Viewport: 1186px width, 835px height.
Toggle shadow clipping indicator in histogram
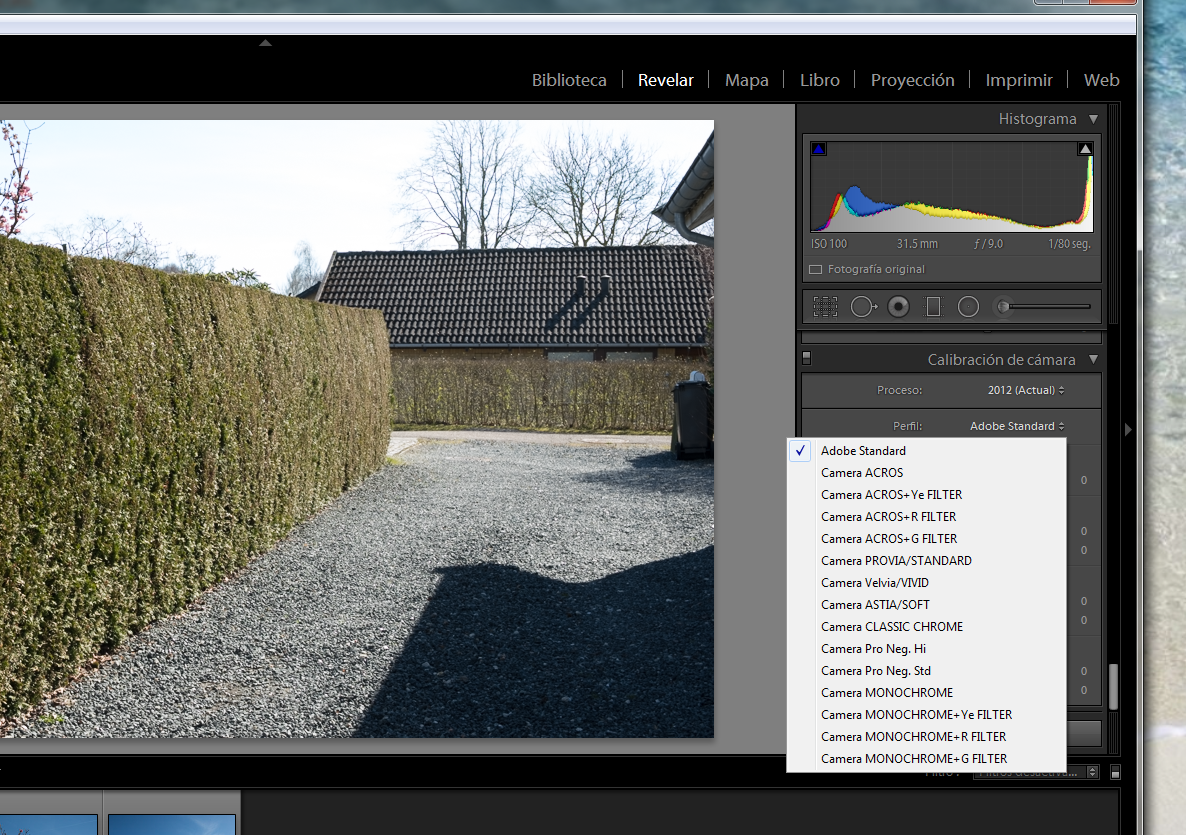(818, 149)
